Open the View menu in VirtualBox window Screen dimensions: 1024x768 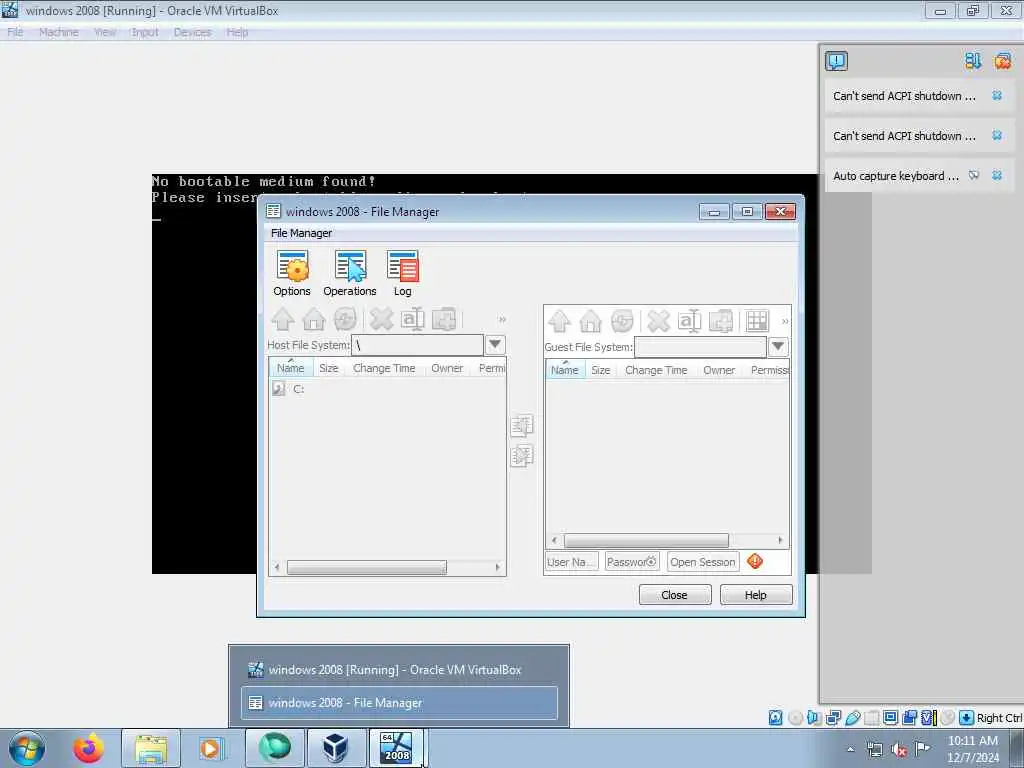click(x=104, y=32)
